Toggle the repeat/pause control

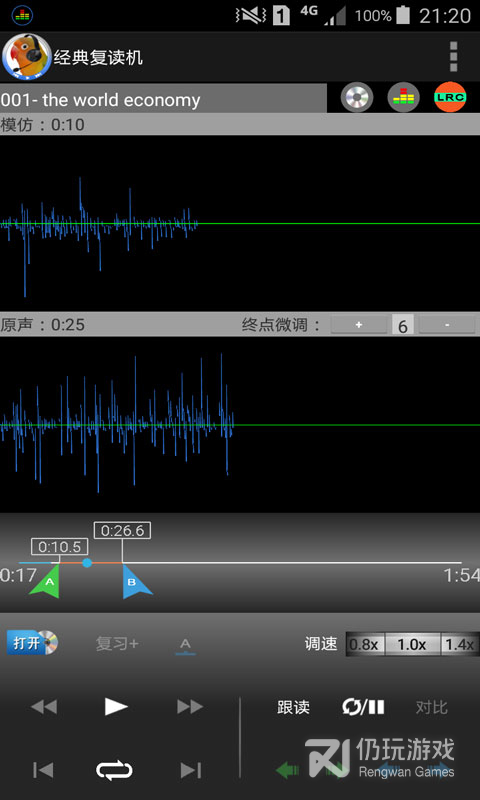[363, 707]
